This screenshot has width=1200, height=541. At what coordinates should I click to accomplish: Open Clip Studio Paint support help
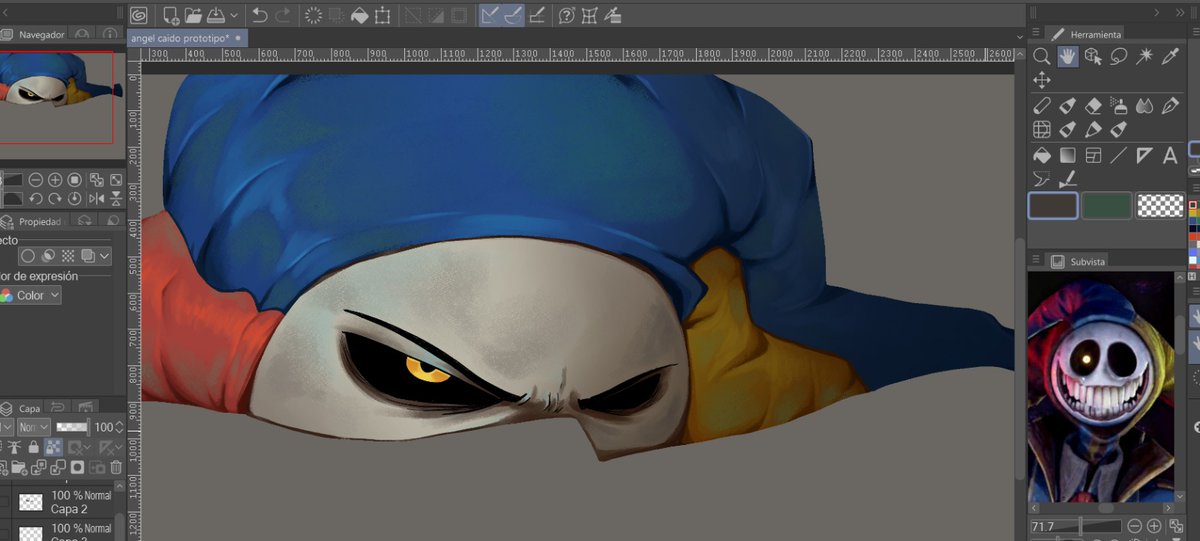point(567,15)
